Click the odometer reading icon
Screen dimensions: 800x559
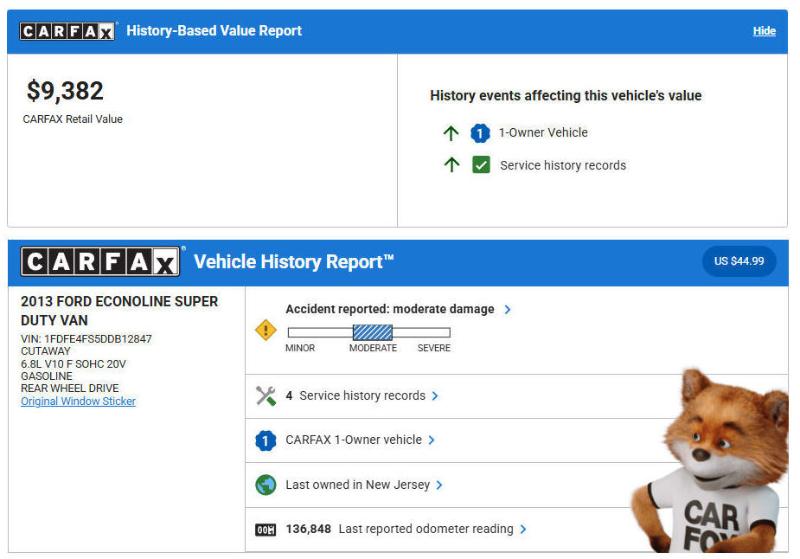pyautogui.click(x=266, y=528)
